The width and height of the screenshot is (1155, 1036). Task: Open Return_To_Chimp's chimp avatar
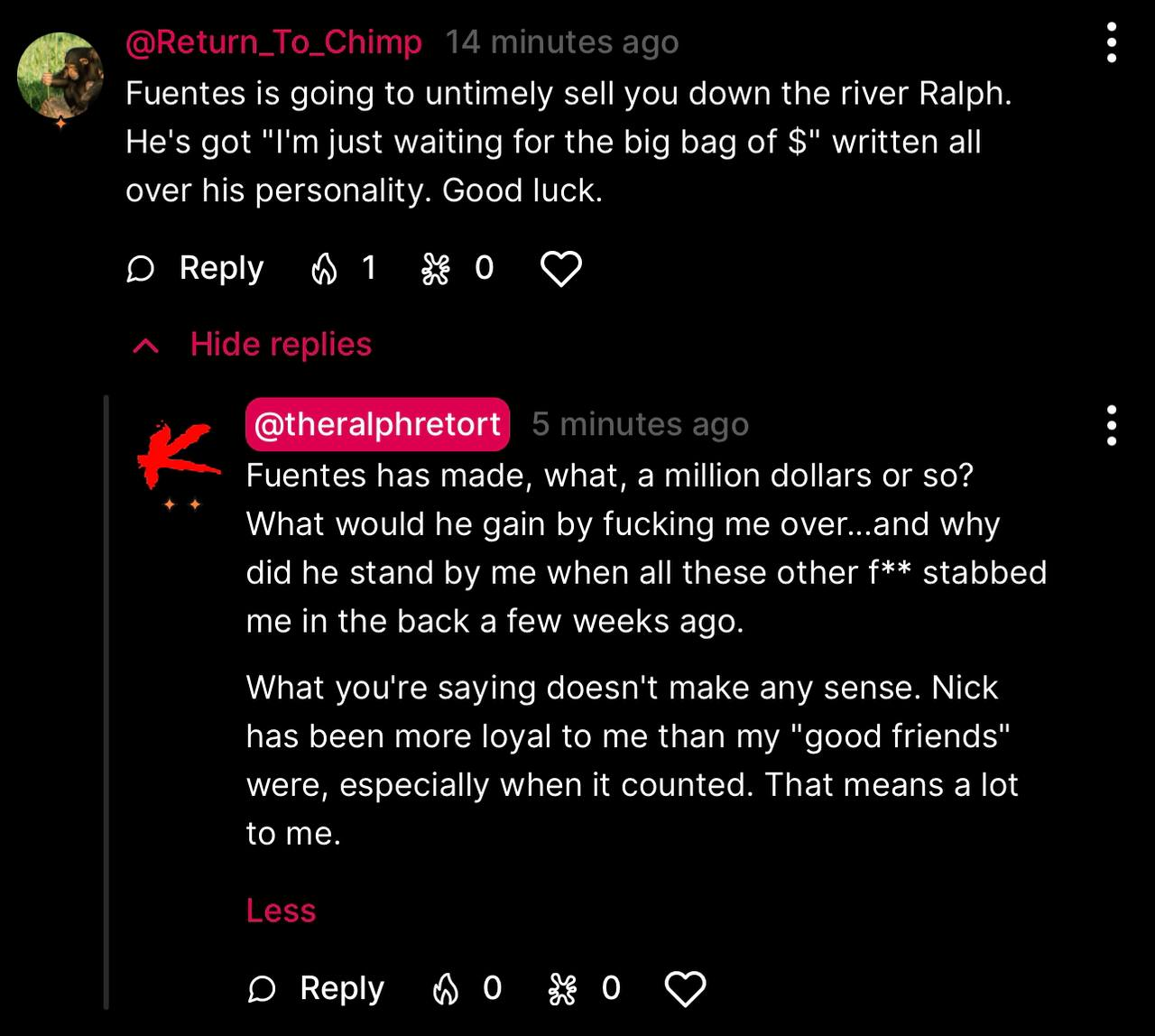pyautogui.click(x=60, y=77)
